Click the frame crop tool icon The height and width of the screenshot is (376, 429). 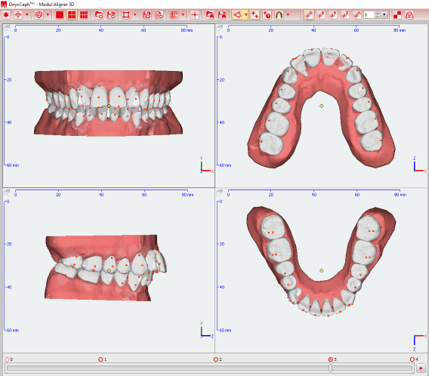pyautogui.click(x=126, y=15)
